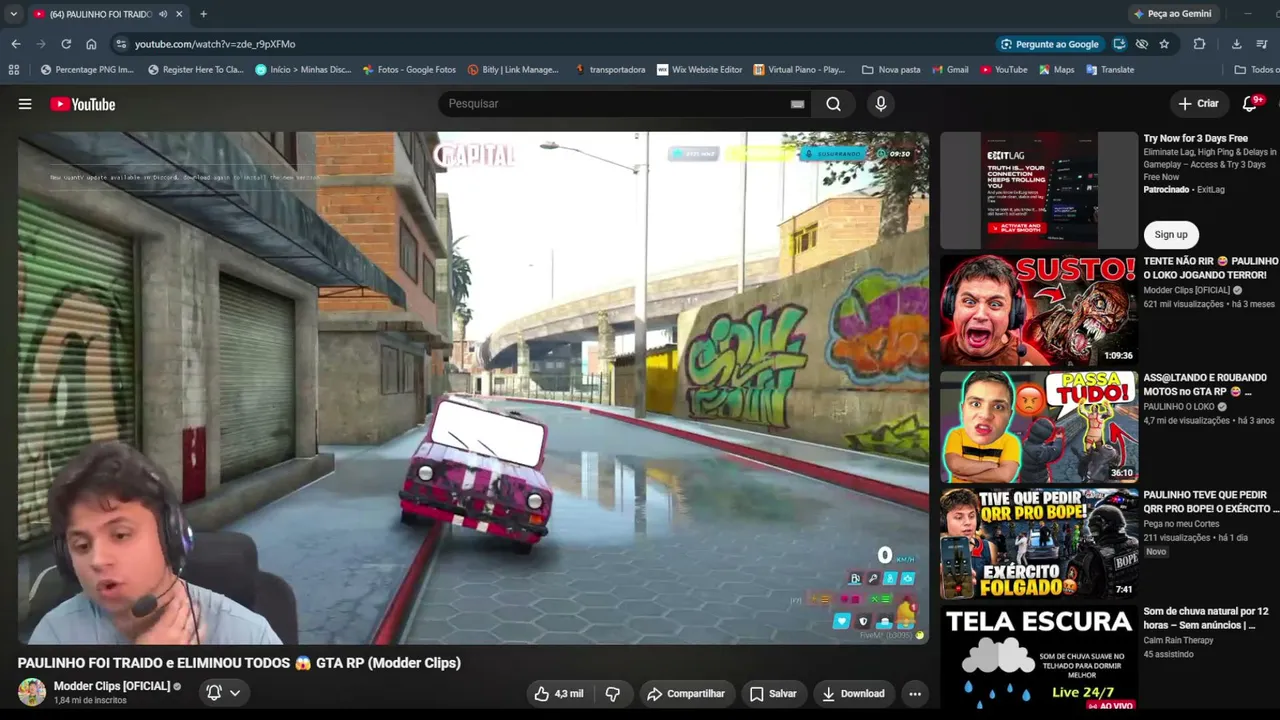This screenshot has height=720, width=1280.
Task: Start voice search with the microphone
Action: [880, 104]
